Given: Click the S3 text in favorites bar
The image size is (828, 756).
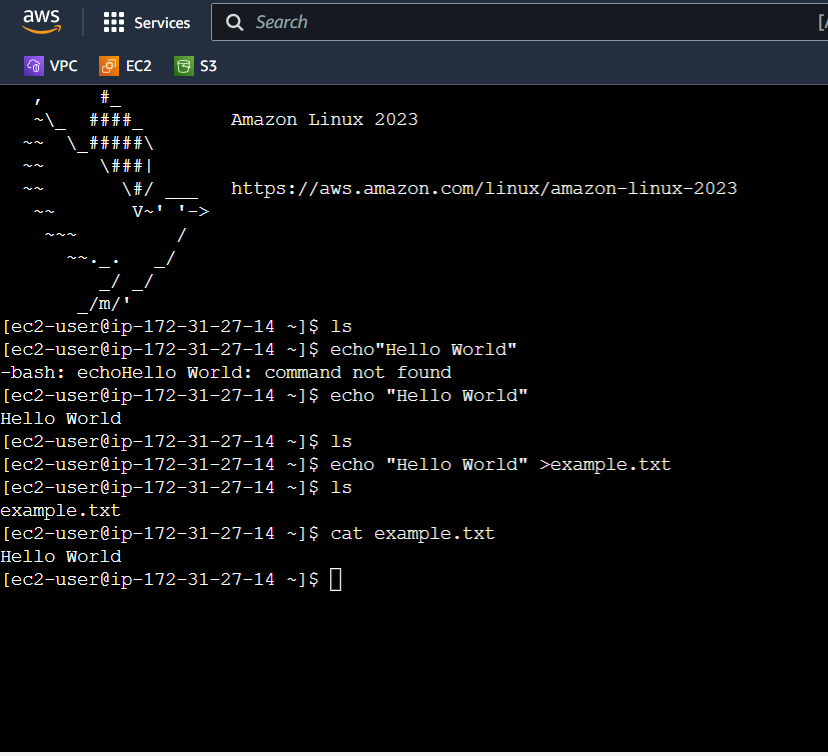Looking at the screenshot, I should point(208,65).
